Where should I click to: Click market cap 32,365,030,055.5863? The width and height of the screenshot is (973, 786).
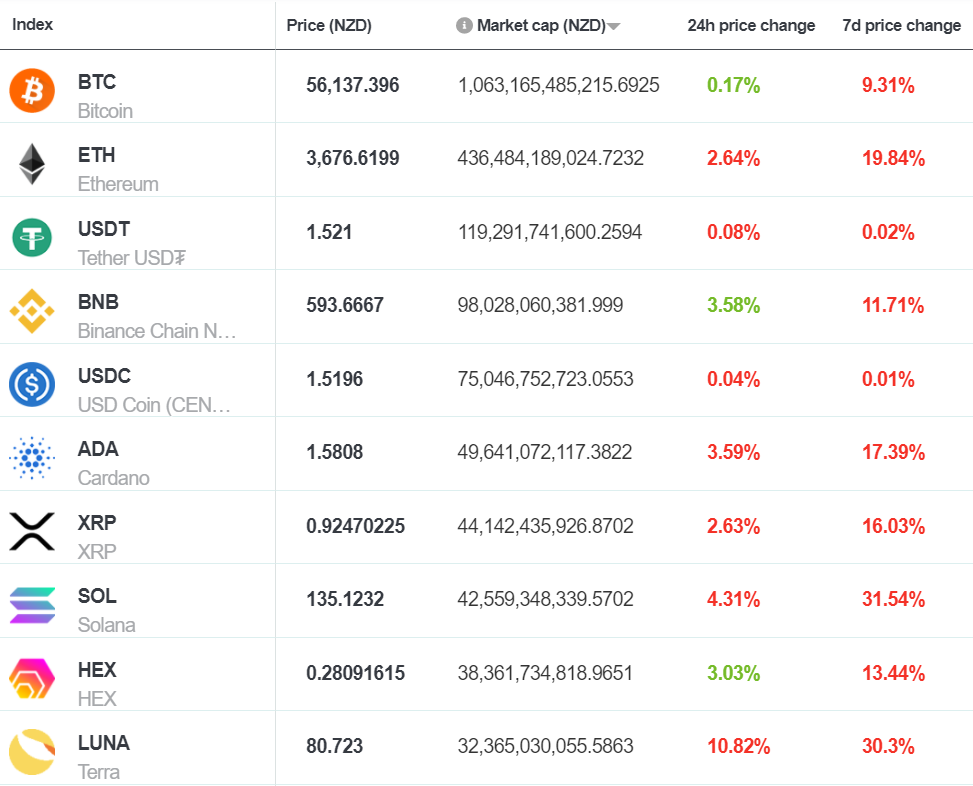click(545, 746)
